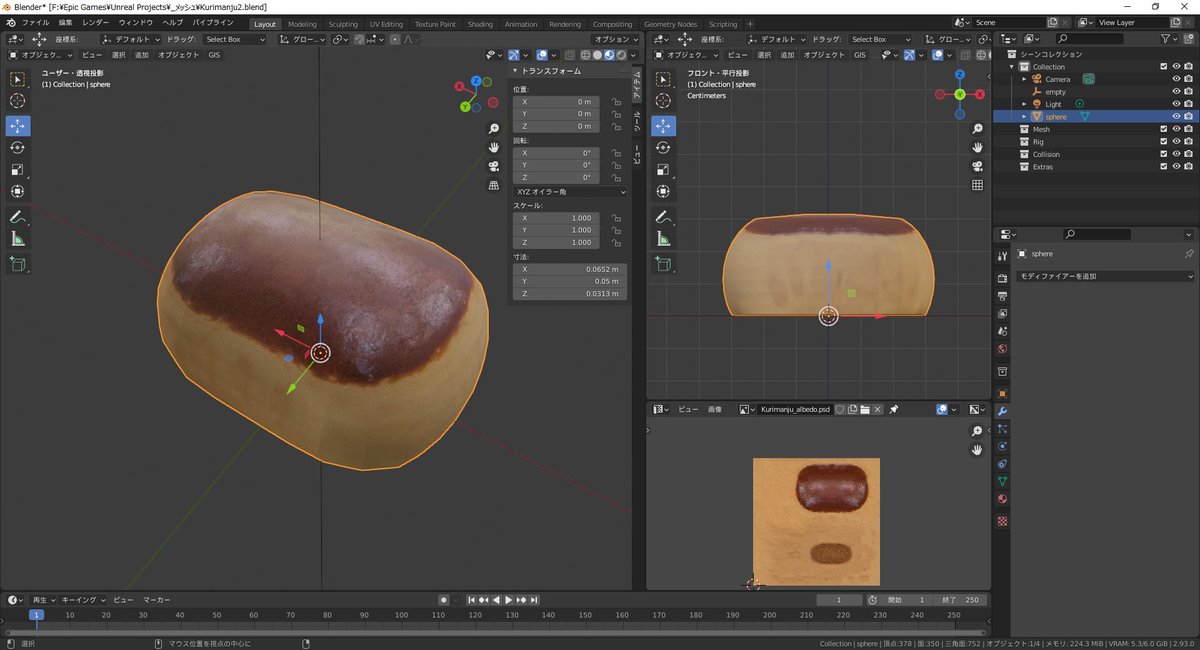The width and height of the screenshot is (1200, 650).
Task: Open the Options dropdown in left viewport
Action: coord(614,39)
